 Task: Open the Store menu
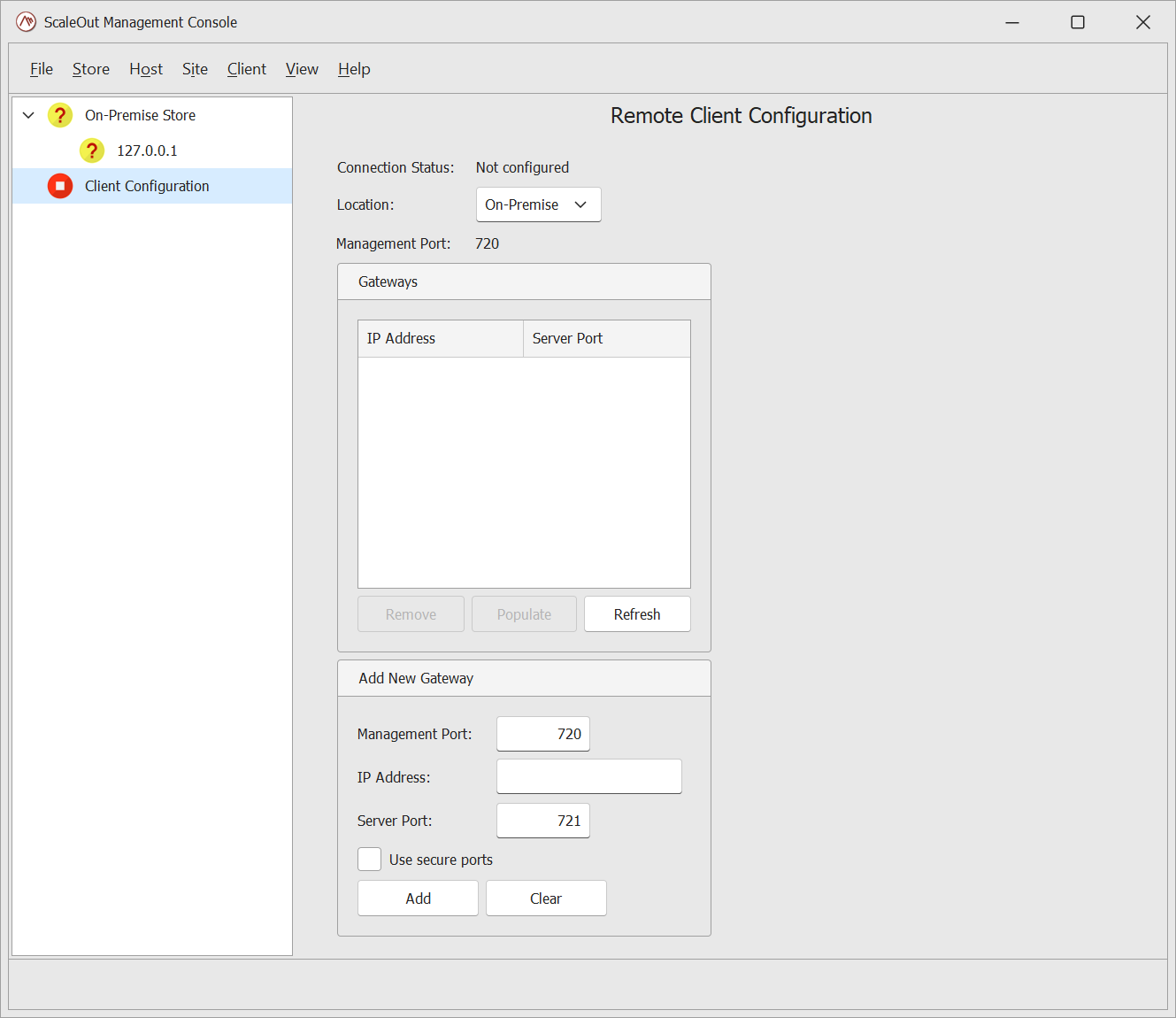[x=91, y=69]
